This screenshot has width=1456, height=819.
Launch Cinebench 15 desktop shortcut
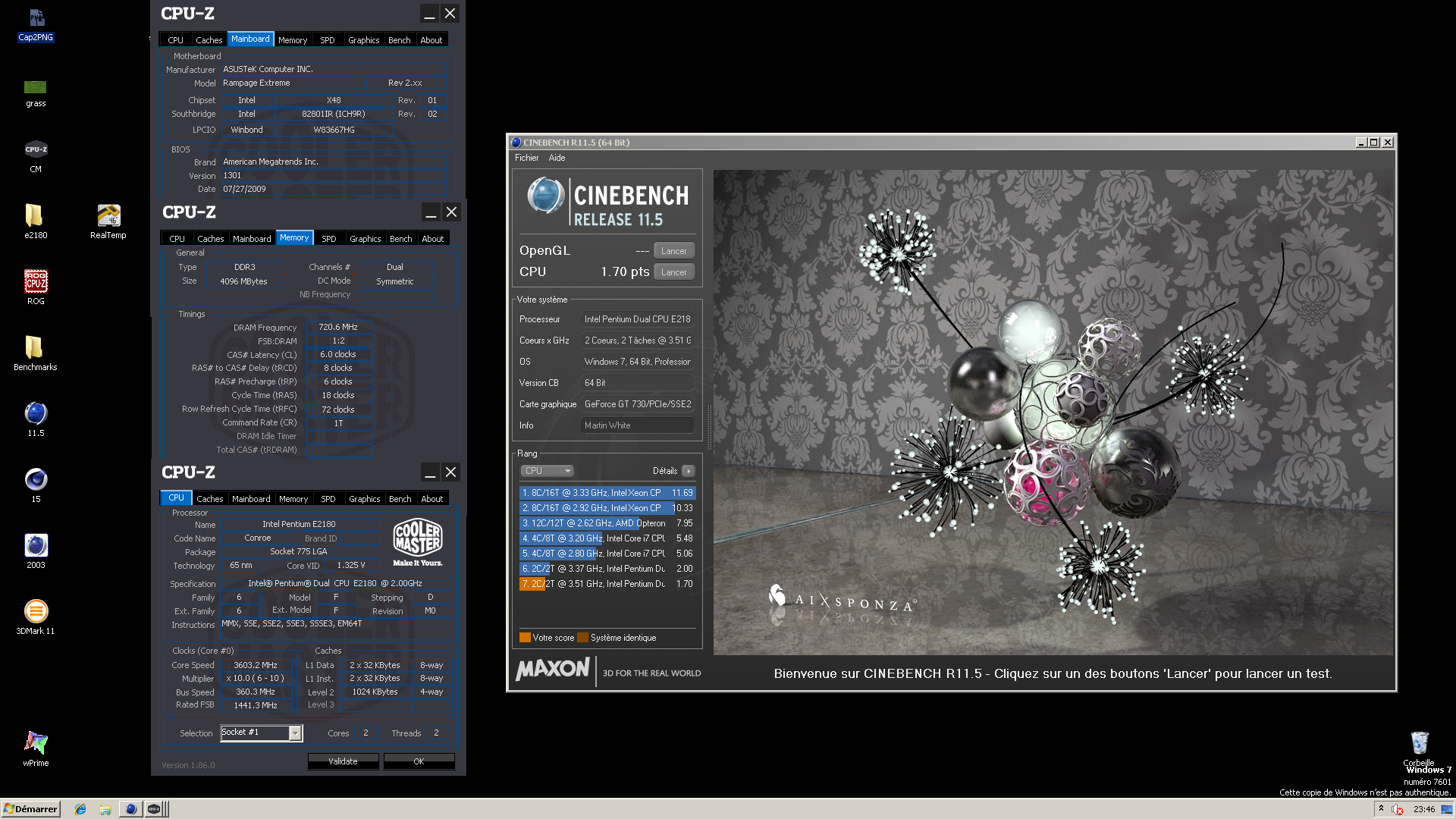tap(36, 485)
